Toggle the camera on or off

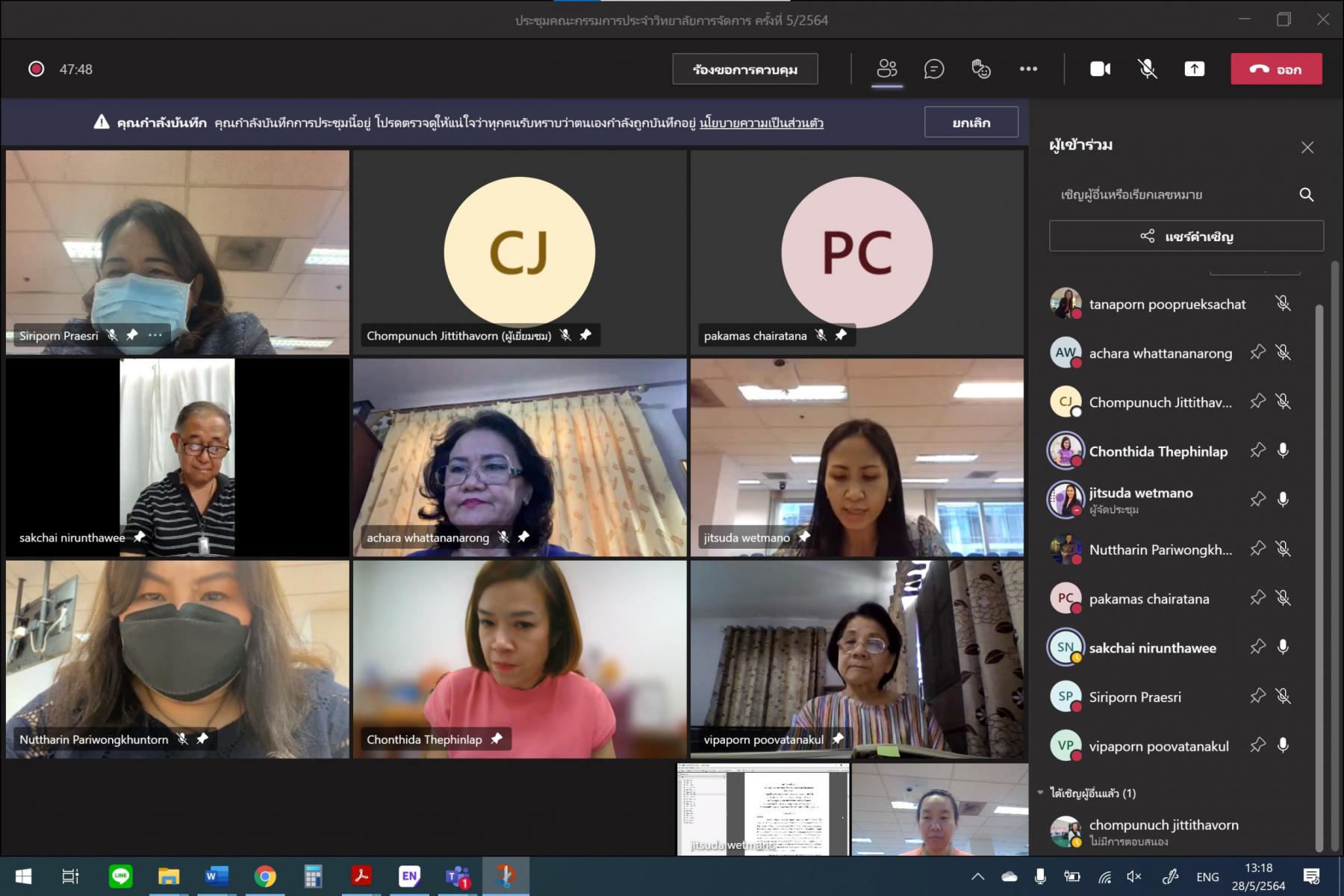click(1100, 69)
